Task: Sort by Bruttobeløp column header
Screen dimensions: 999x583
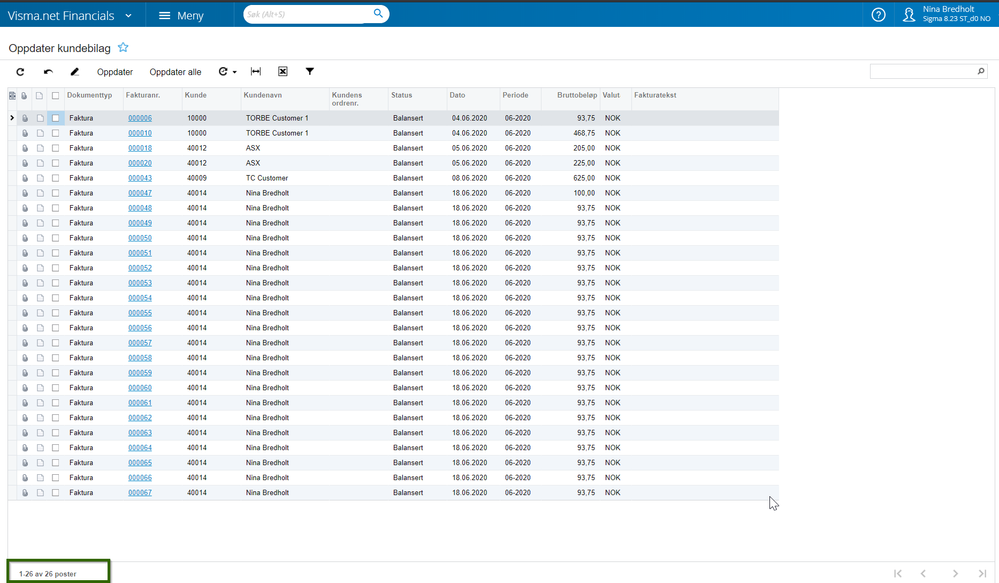Action: pos(577,95)
